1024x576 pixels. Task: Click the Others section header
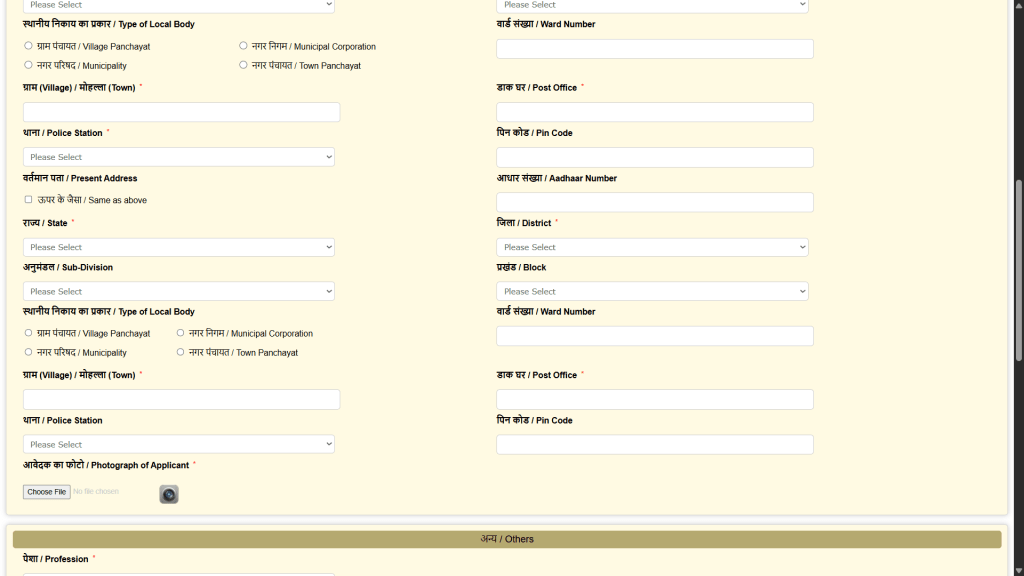[x=507, y=539]
